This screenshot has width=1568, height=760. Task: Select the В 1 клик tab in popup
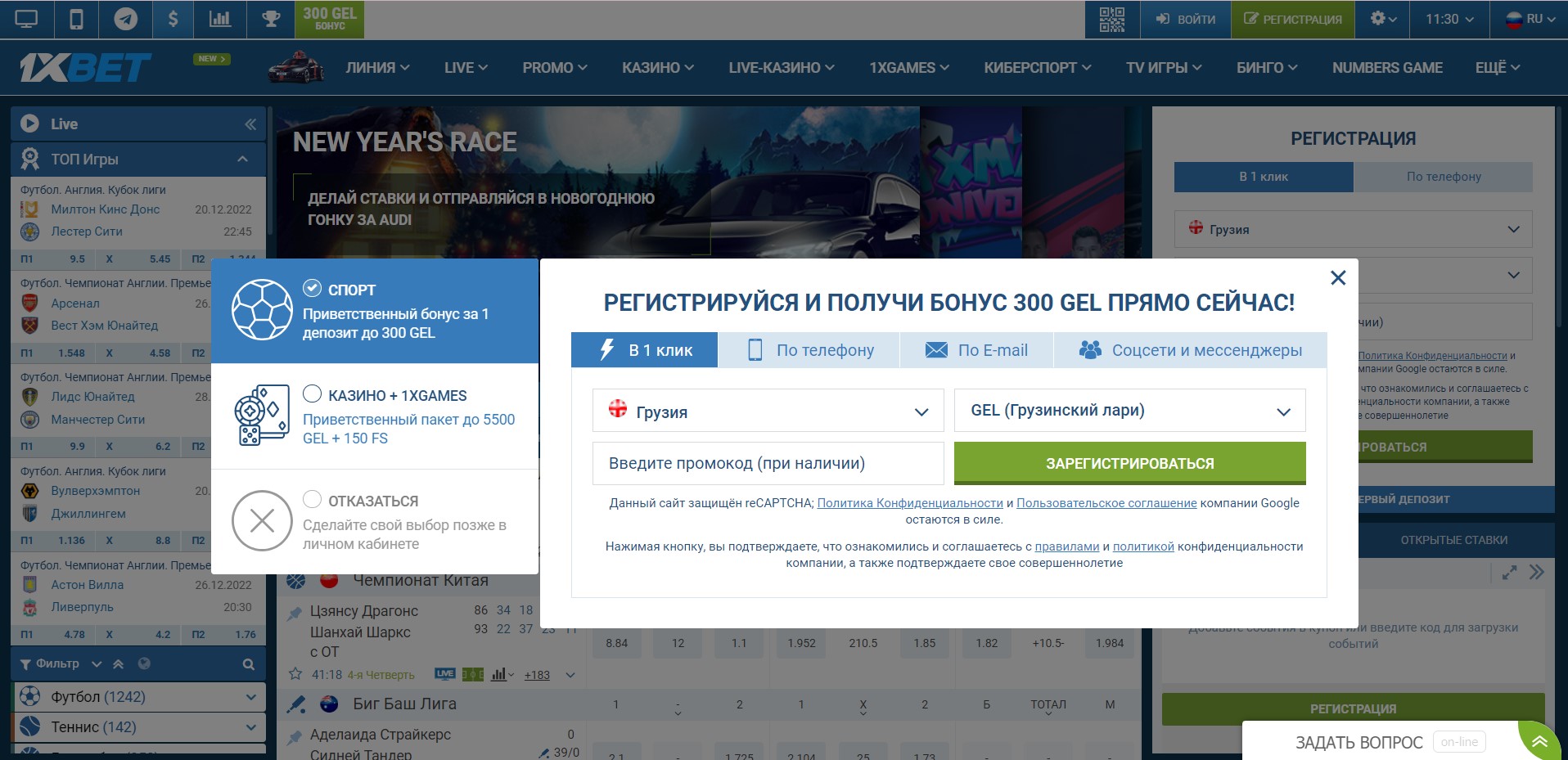[645, 350]
